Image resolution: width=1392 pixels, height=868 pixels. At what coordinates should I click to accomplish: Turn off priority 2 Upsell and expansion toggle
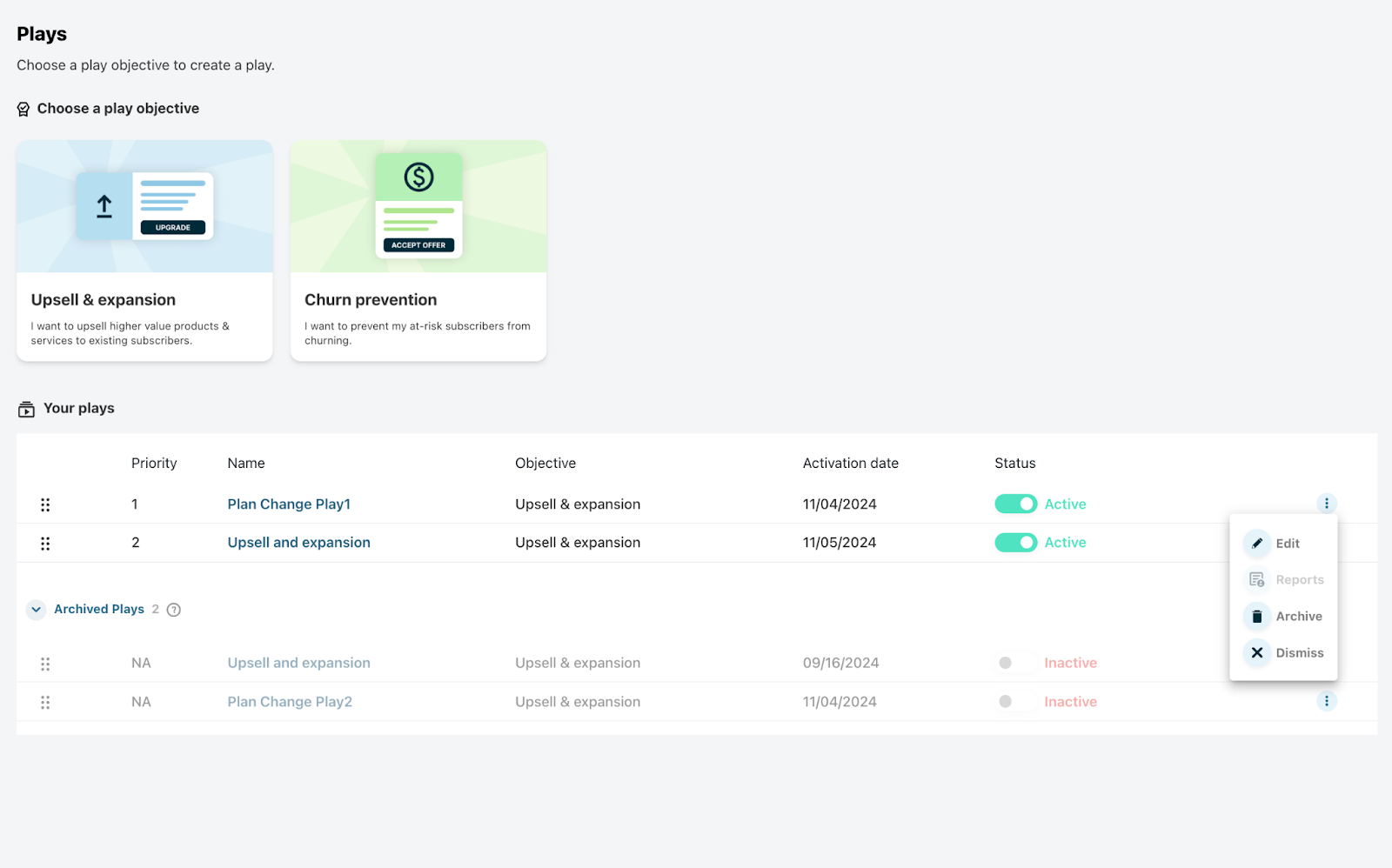pyautogui.click(x=1015, y=543)
